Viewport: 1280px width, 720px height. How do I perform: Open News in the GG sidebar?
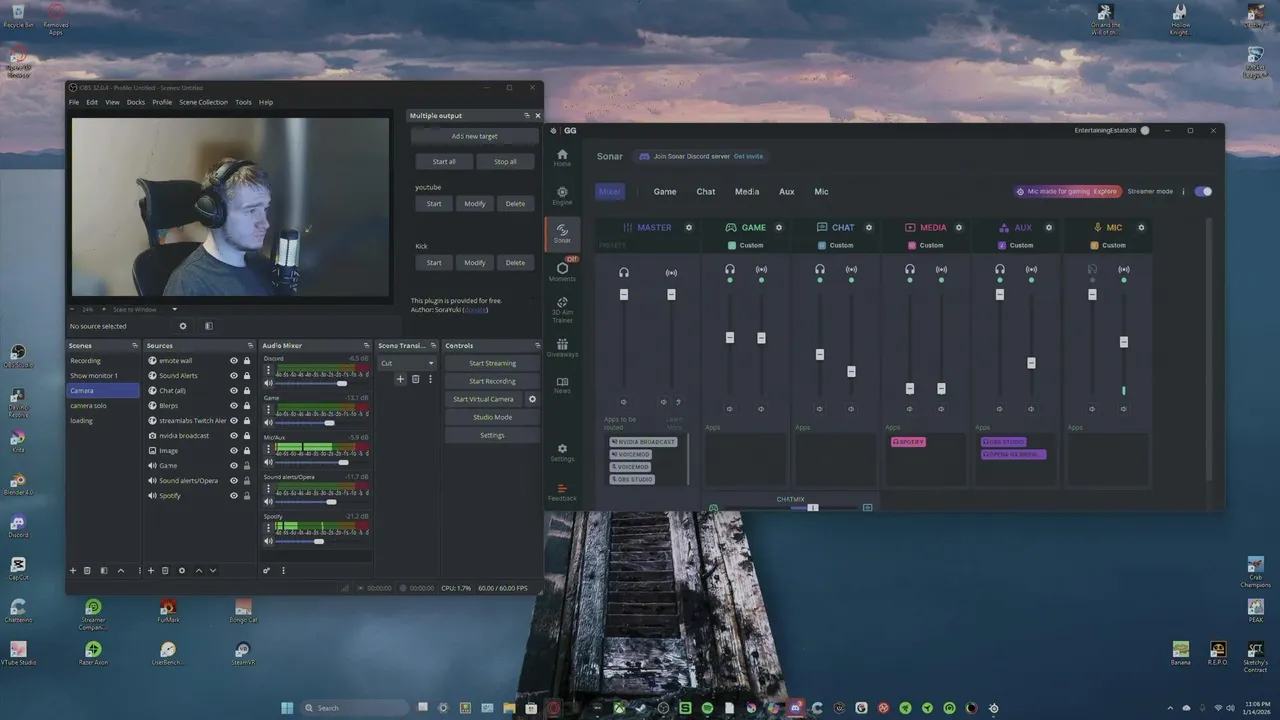point(562,385)
